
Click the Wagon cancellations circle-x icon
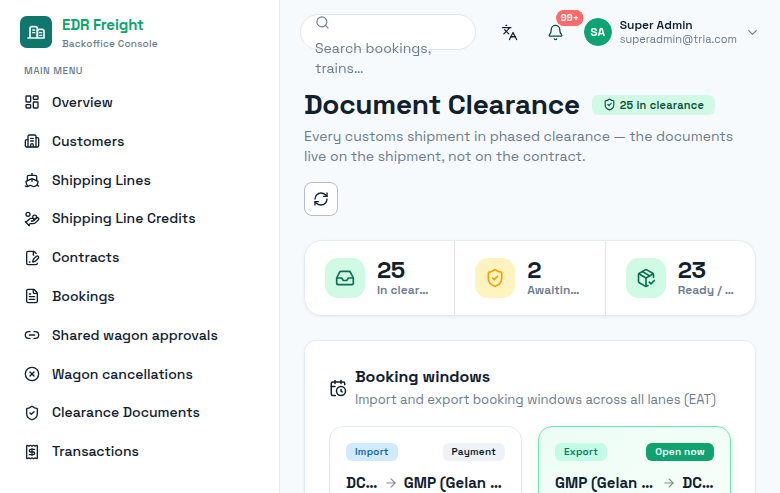point(32,374)
